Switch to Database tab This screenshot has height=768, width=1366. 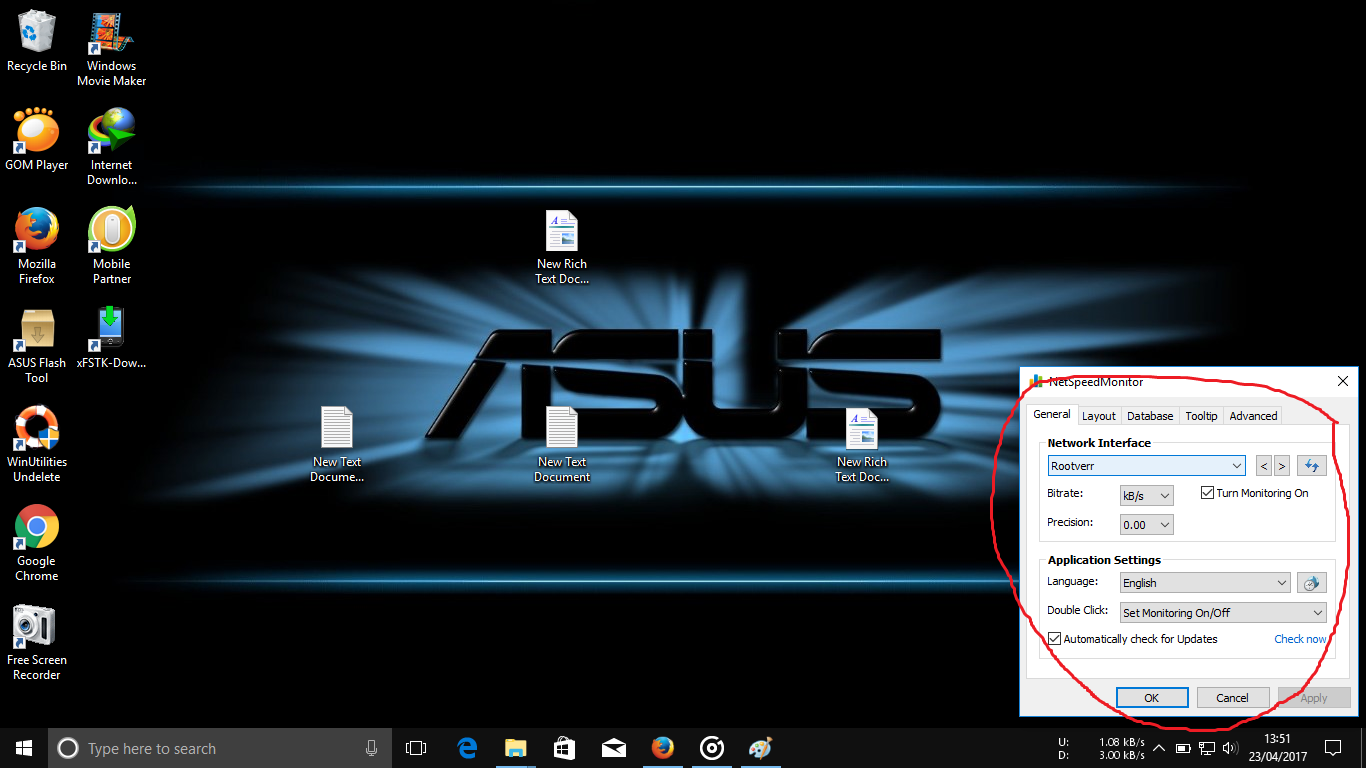point(1150,416)
